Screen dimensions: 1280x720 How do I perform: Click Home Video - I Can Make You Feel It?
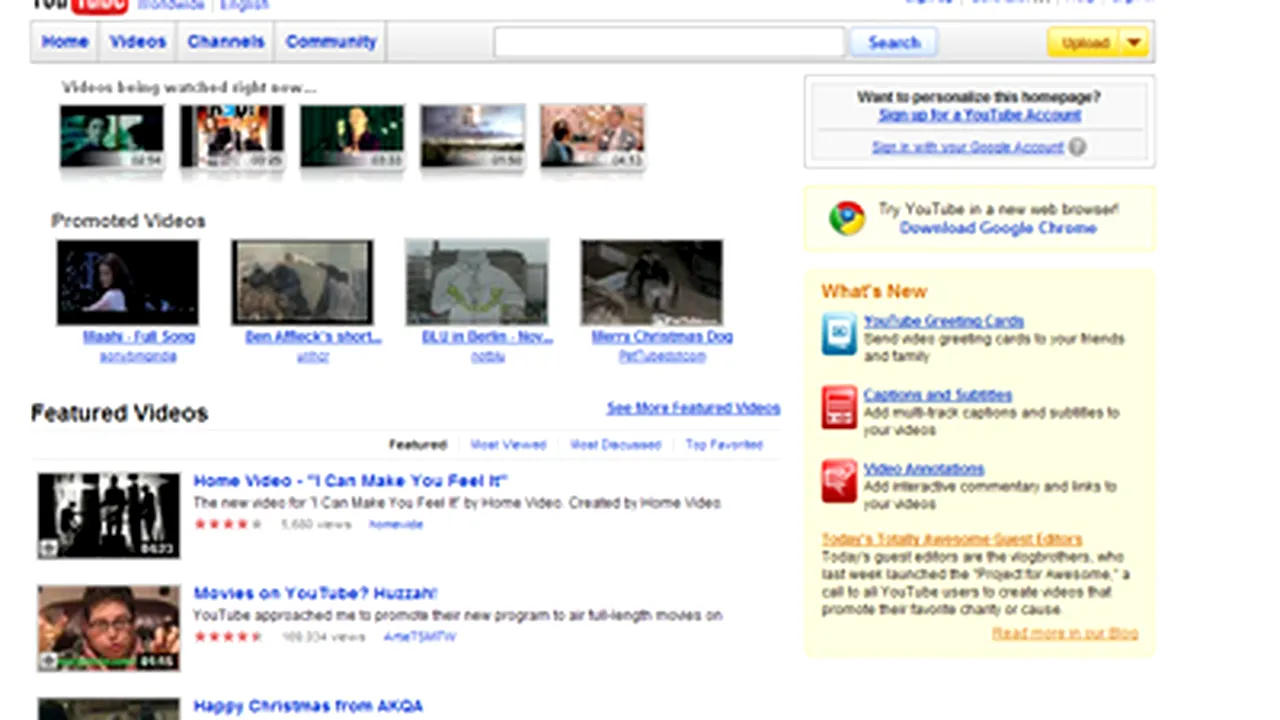pos(351,481)
